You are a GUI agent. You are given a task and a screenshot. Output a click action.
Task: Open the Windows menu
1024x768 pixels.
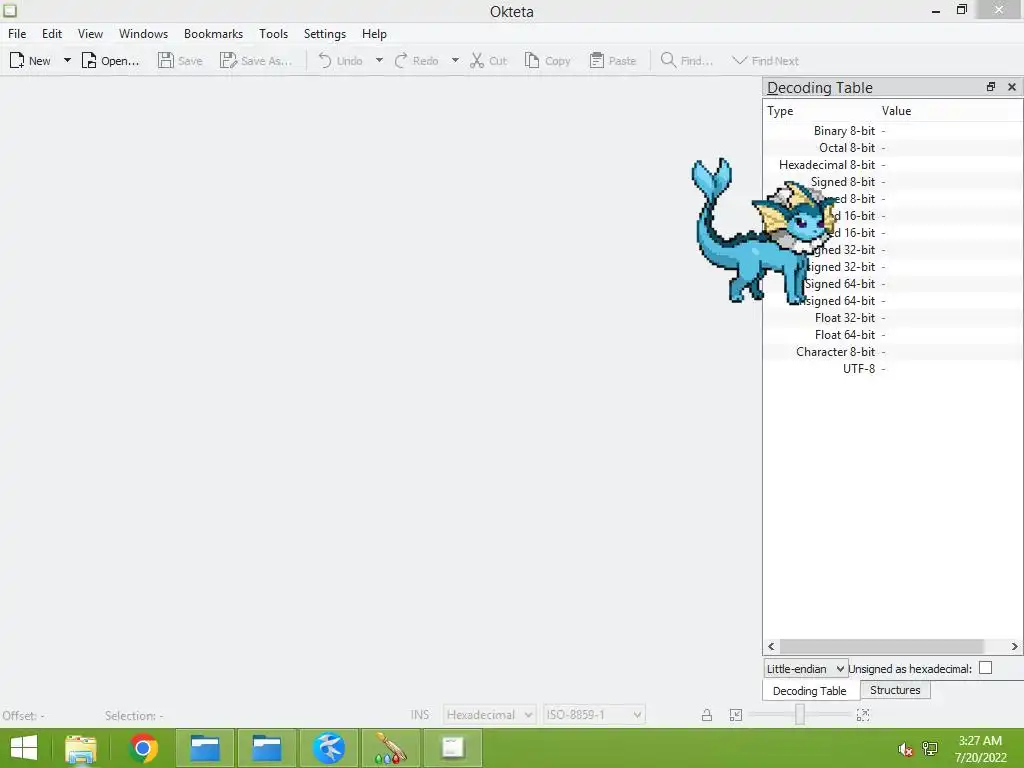coord(143,34)
